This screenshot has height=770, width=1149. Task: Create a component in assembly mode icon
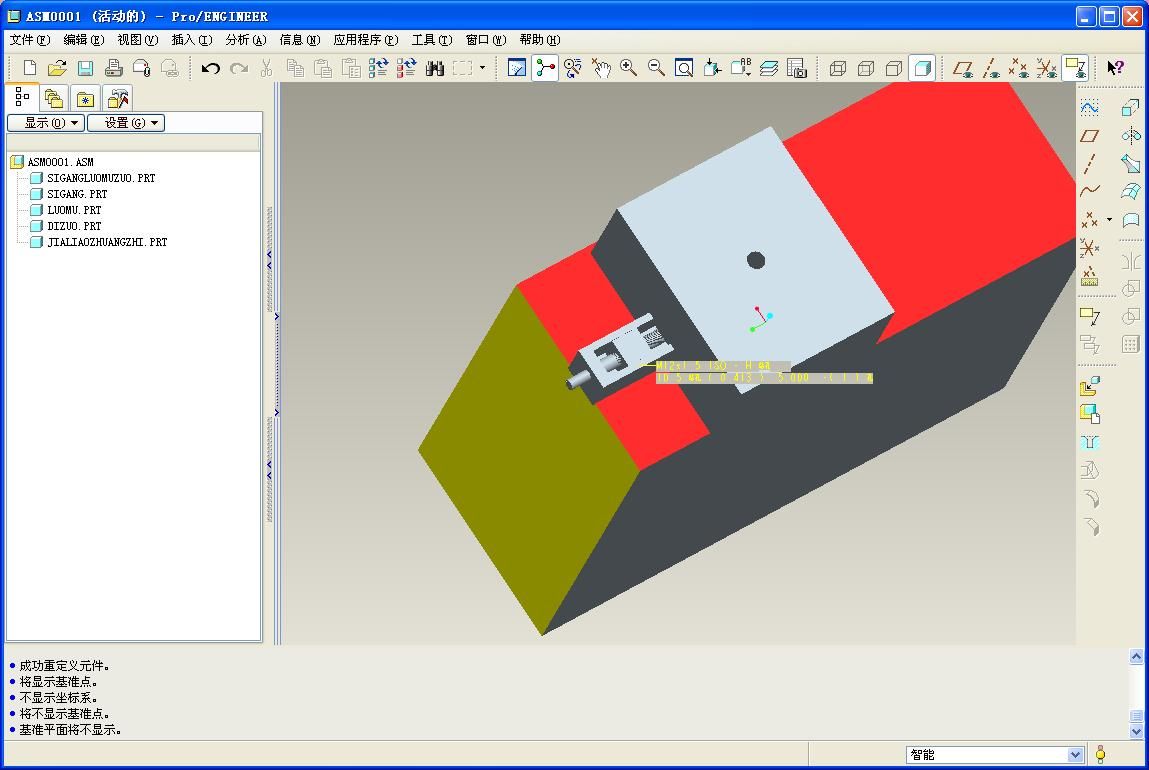coord(1090,414)
